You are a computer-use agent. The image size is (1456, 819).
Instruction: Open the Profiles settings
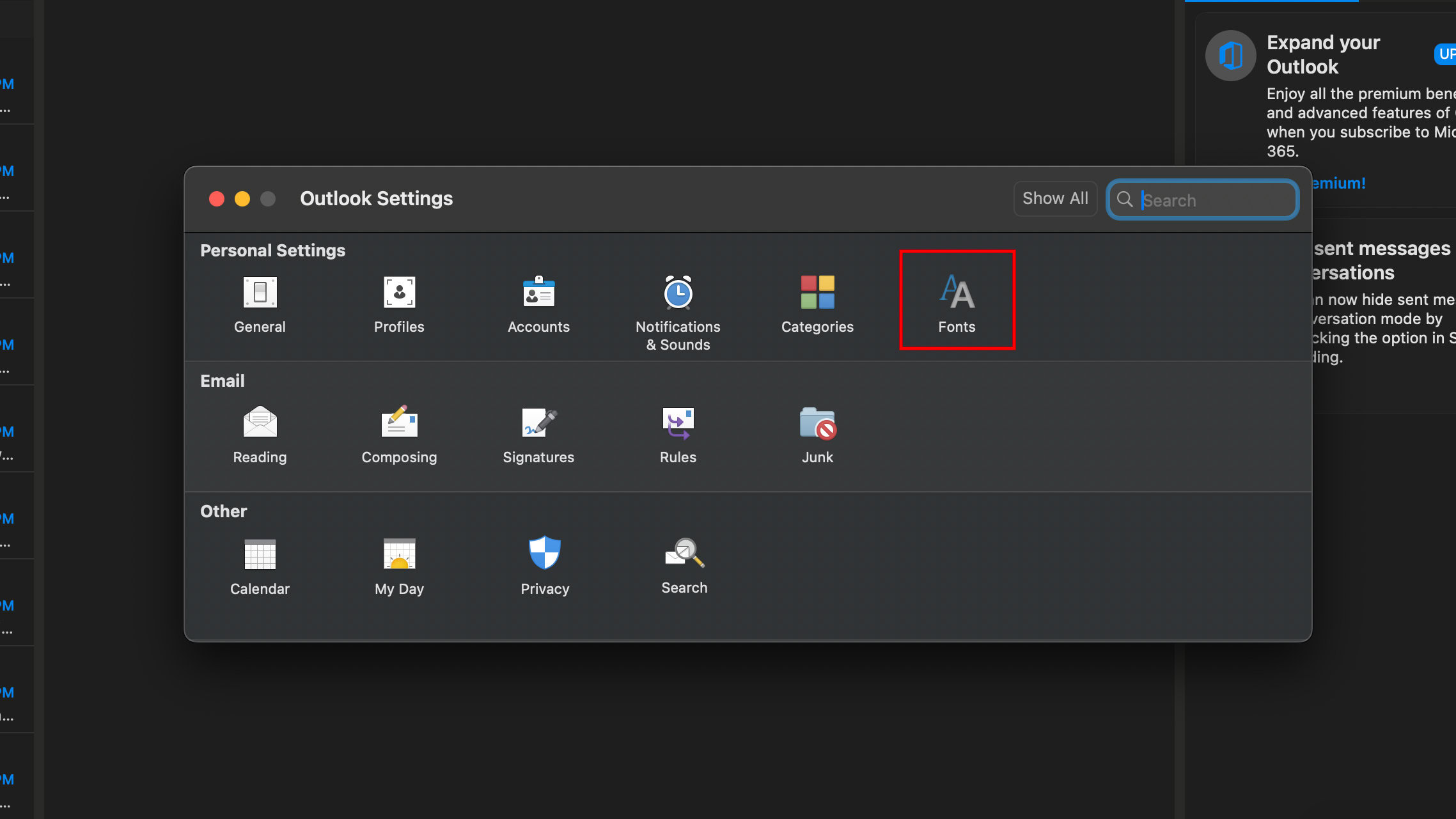[x=399, y=304]
